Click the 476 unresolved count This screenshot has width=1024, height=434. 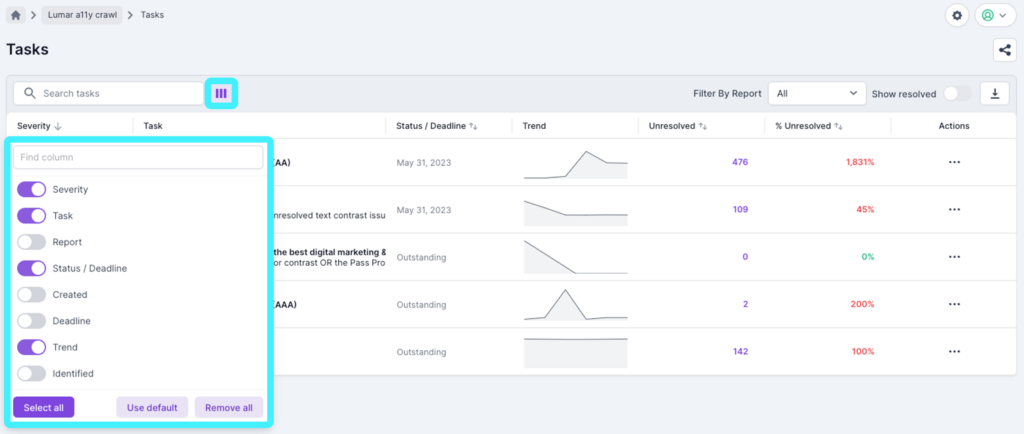point(740,162)
